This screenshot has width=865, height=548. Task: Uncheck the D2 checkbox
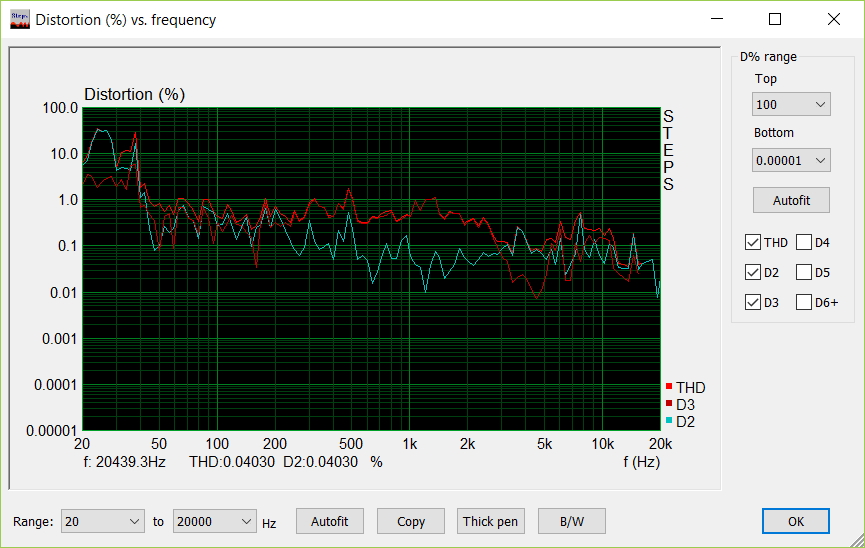coord(752,272)
